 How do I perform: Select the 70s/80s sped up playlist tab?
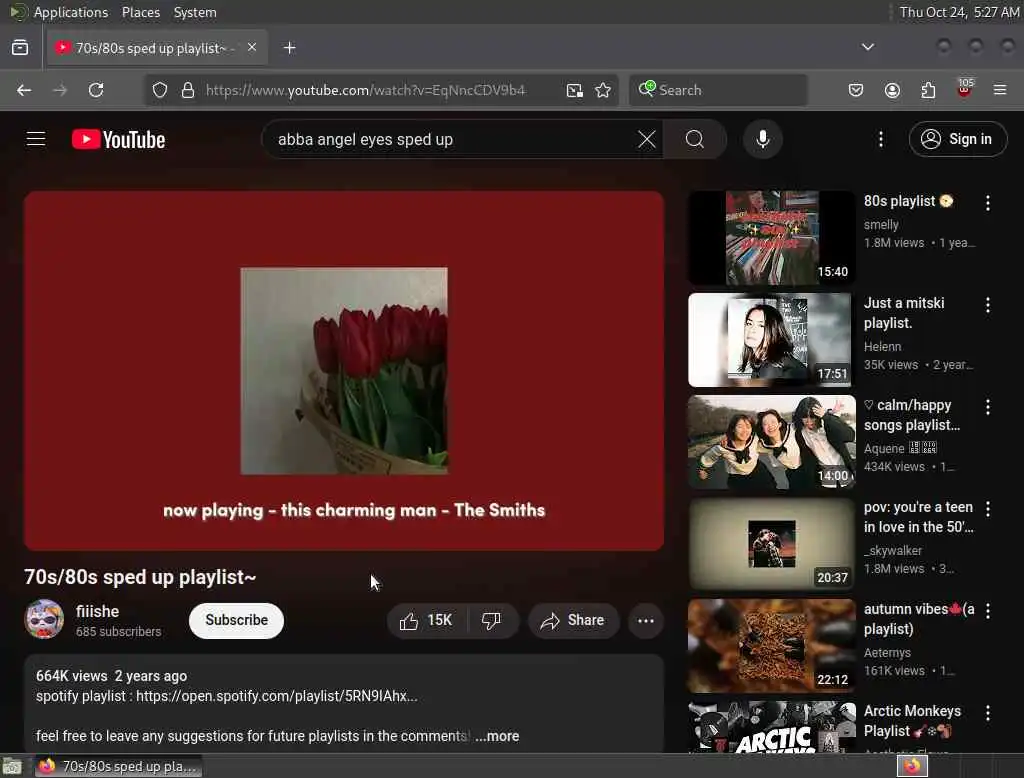(157, 48)
